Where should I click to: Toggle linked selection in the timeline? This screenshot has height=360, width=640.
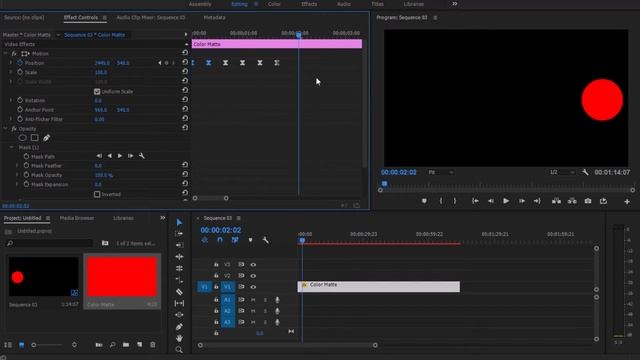(235, 240)
